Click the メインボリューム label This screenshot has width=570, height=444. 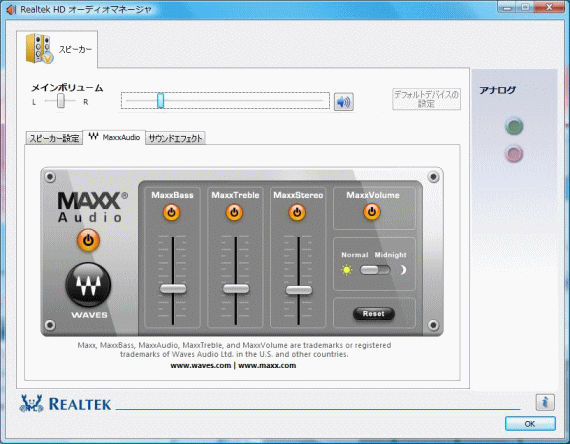pos(67,88)
